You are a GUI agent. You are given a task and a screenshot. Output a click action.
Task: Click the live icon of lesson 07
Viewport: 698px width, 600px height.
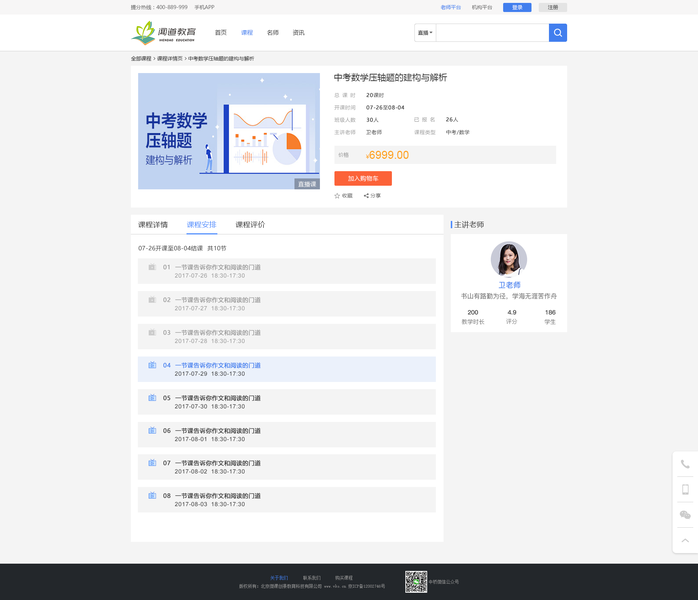152,463
